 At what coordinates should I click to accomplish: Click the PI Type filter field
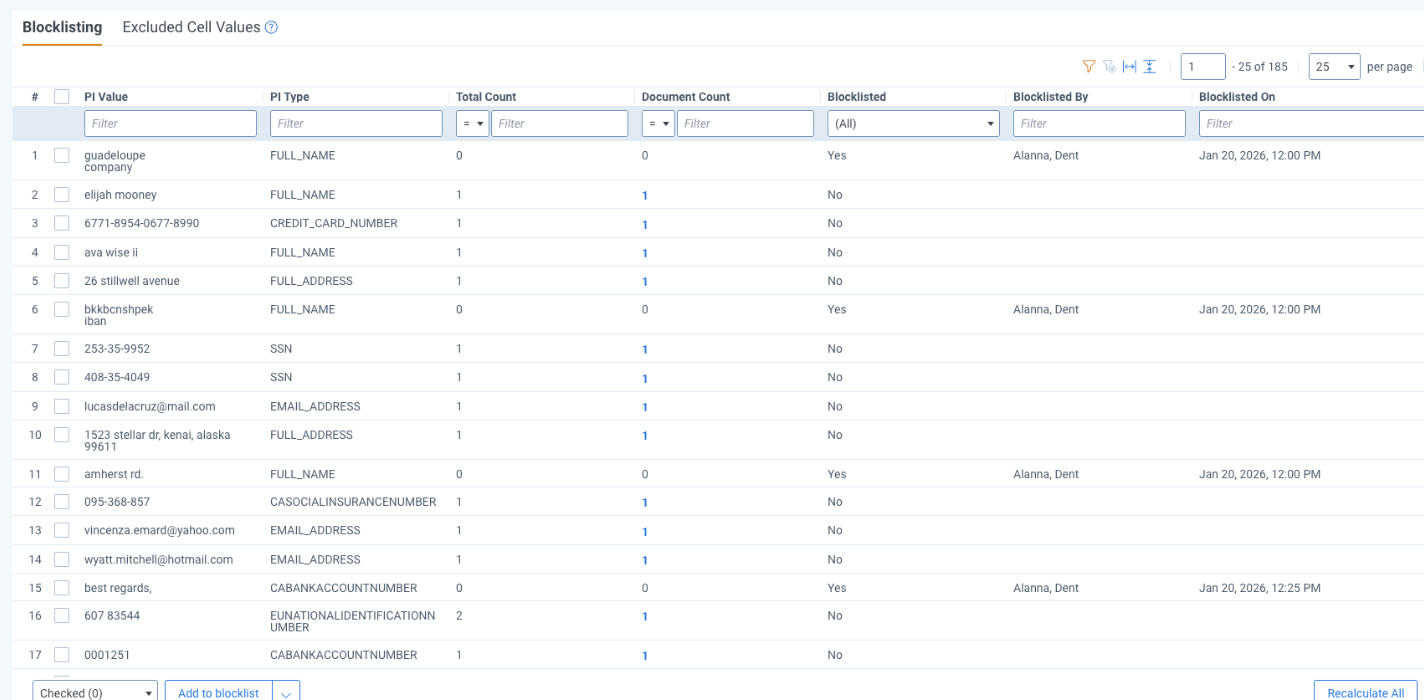[356, 123]
